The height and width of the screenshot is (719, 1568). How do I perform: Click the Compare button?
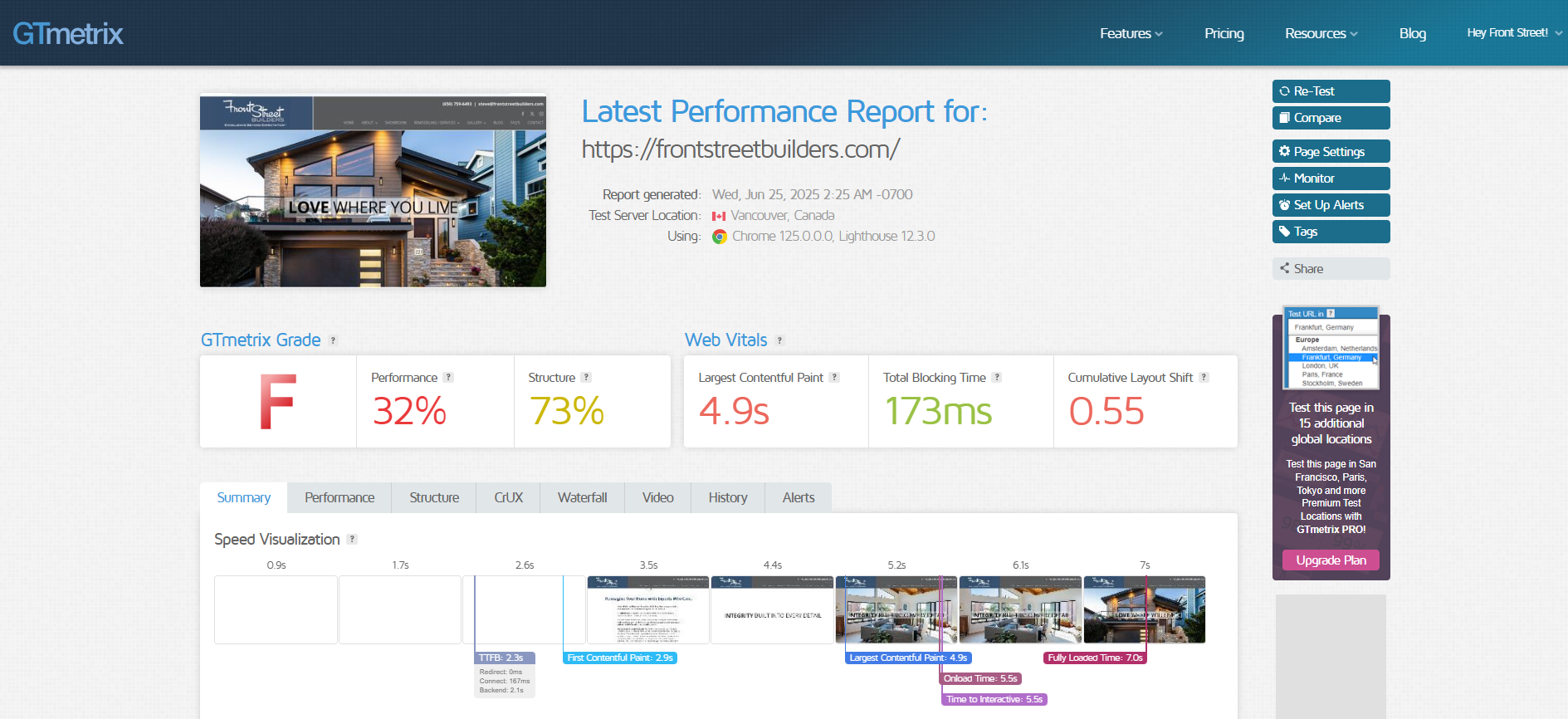tap(1331, 118)
